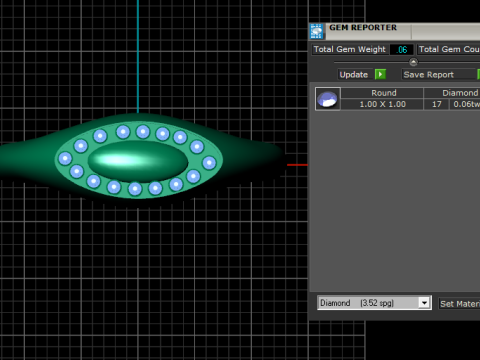Image resolution: width=480 pixels, height=360 pixels.
Task: Click the Total Gem Weight value field
Action: [x=402, y=50]
